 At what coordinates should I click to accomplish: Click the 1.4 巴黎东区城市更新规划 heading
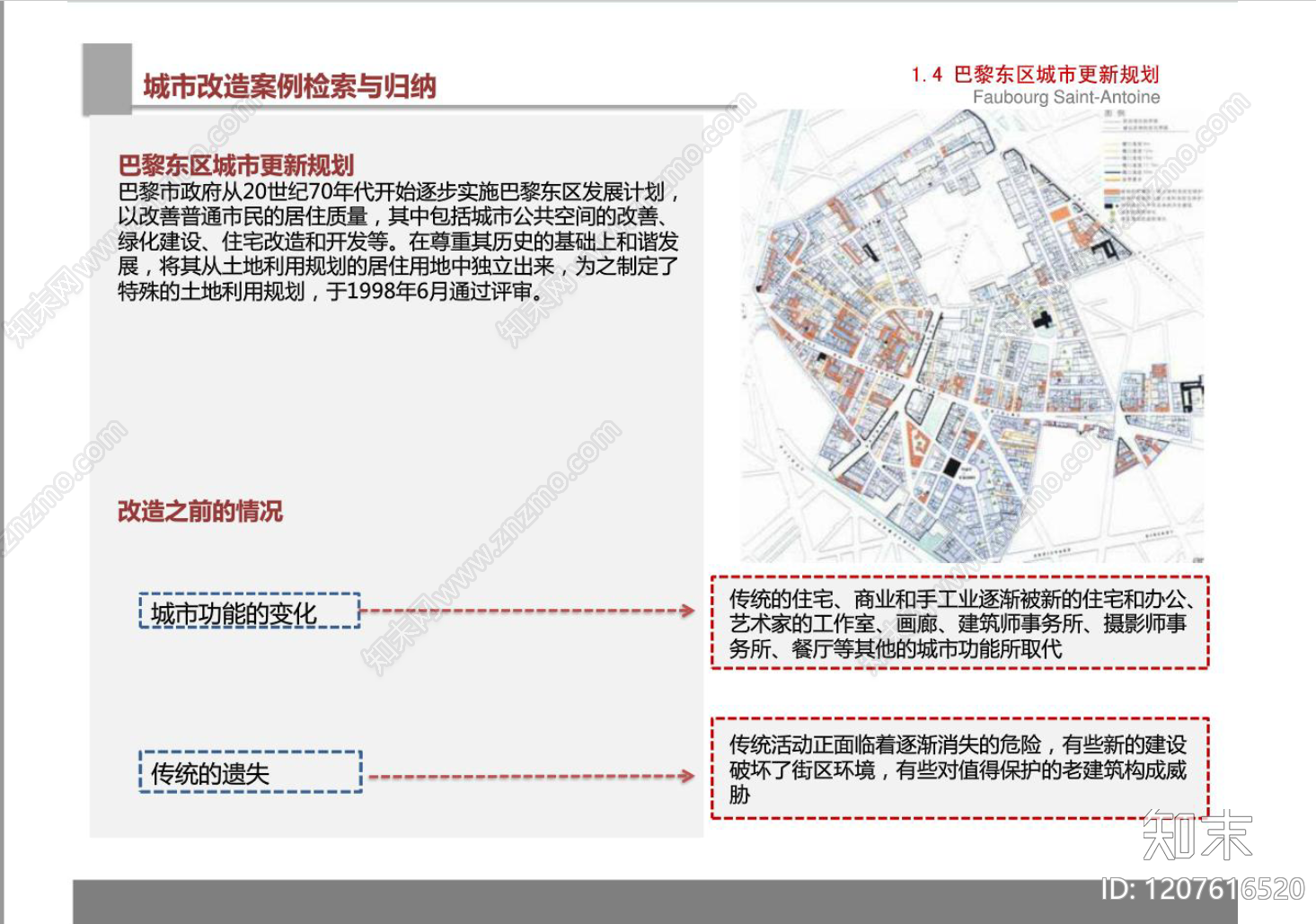click(1035, 74)
